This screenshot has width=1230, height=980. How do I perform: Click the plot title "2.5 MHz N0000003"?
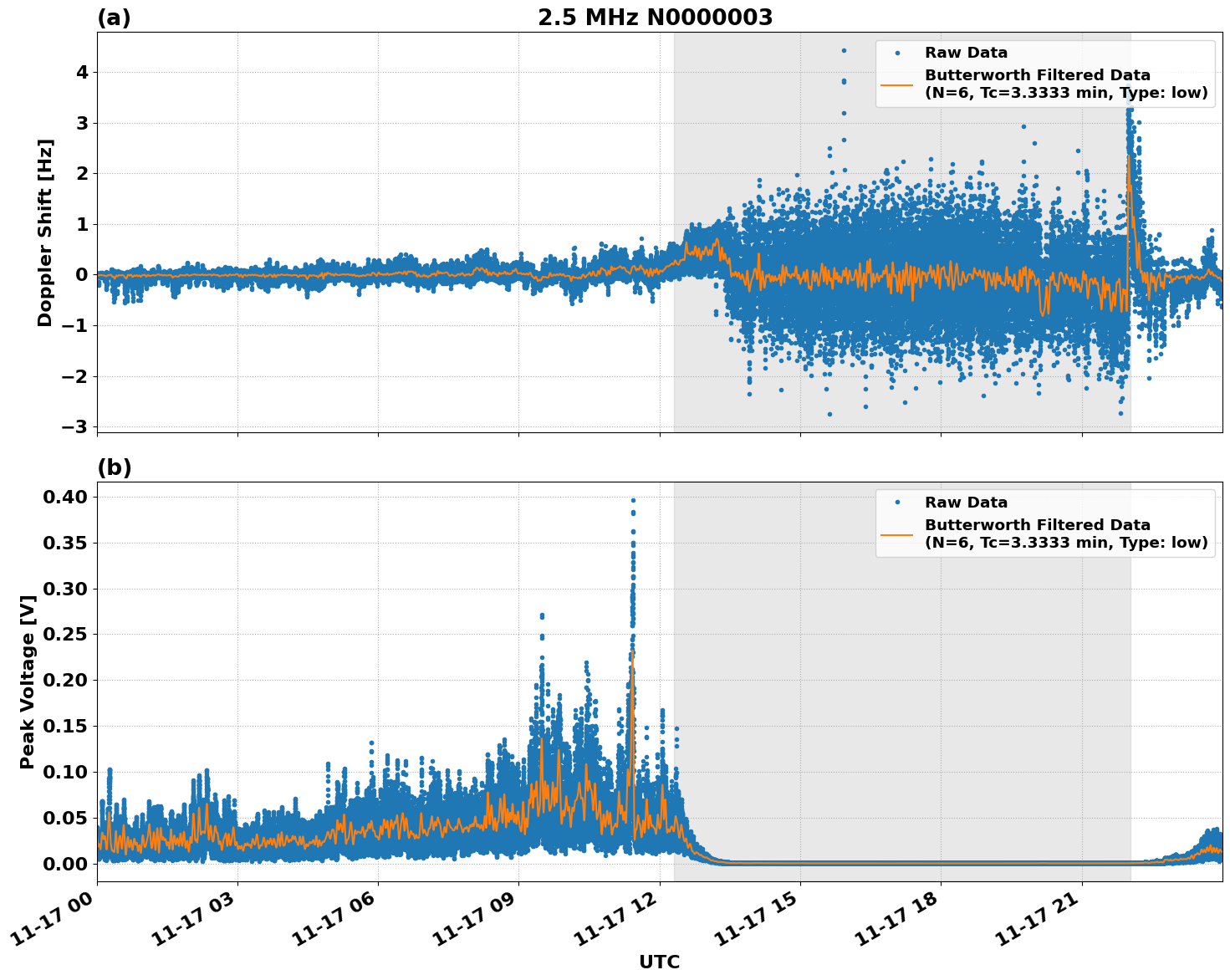click(x=655, y=18)
